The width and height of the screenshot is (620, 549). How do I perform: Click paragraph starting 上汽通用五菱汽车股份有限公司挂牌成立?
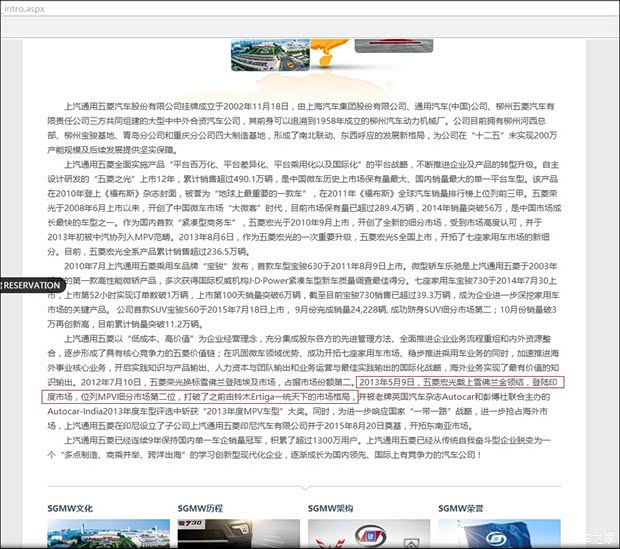tap(304, 128)
